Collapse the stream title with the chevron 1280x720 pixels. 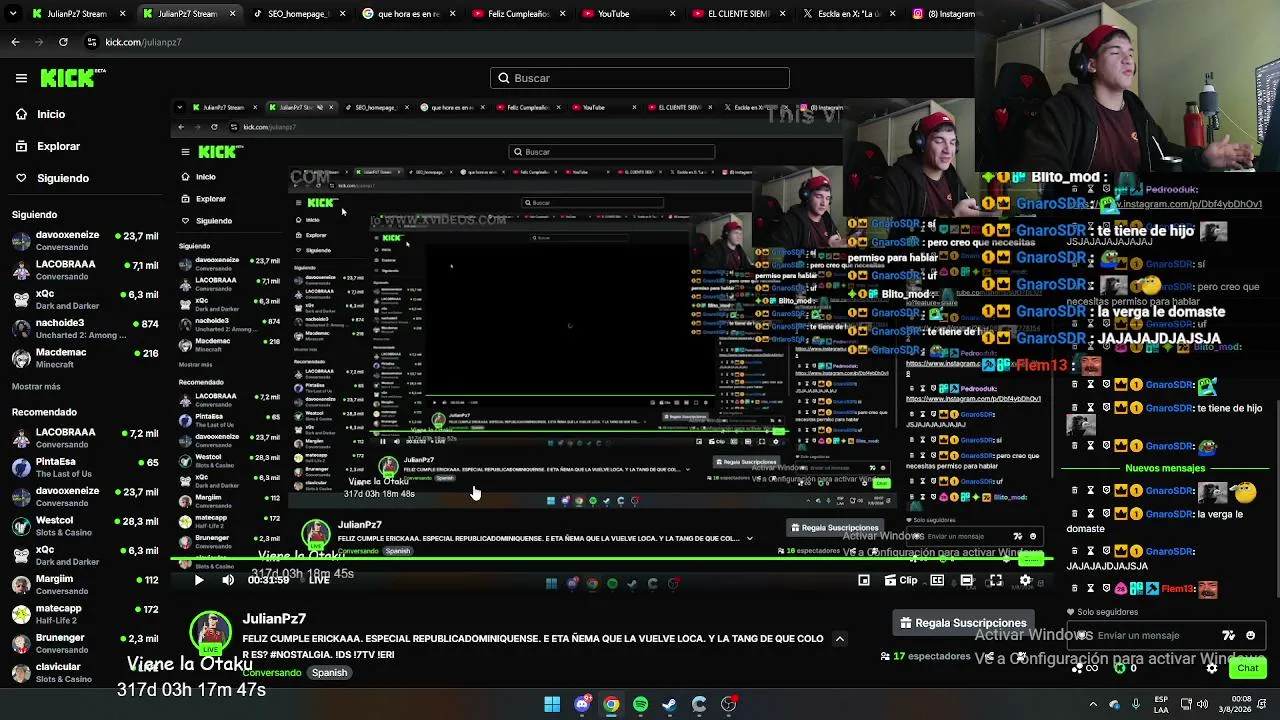pos(840,639)
